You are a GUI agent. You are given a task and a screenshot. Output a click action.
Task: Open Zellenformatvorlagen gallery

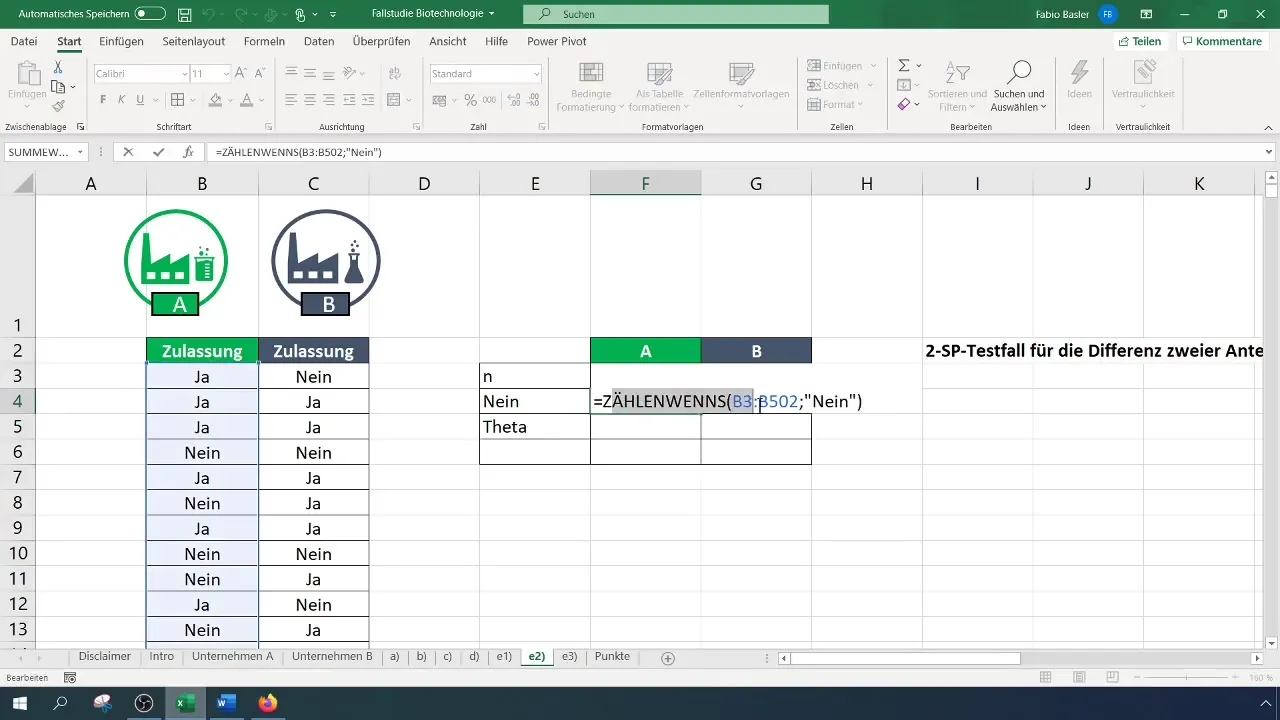click(741, 86)
